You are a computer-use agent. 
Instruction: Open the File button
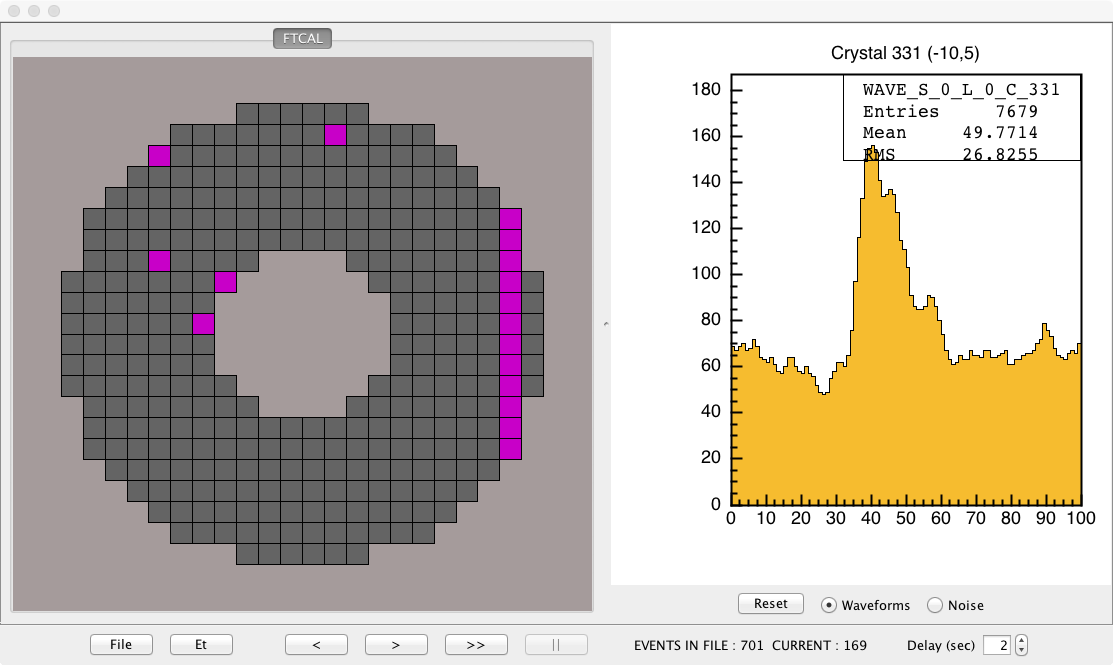tap(121, 645)
